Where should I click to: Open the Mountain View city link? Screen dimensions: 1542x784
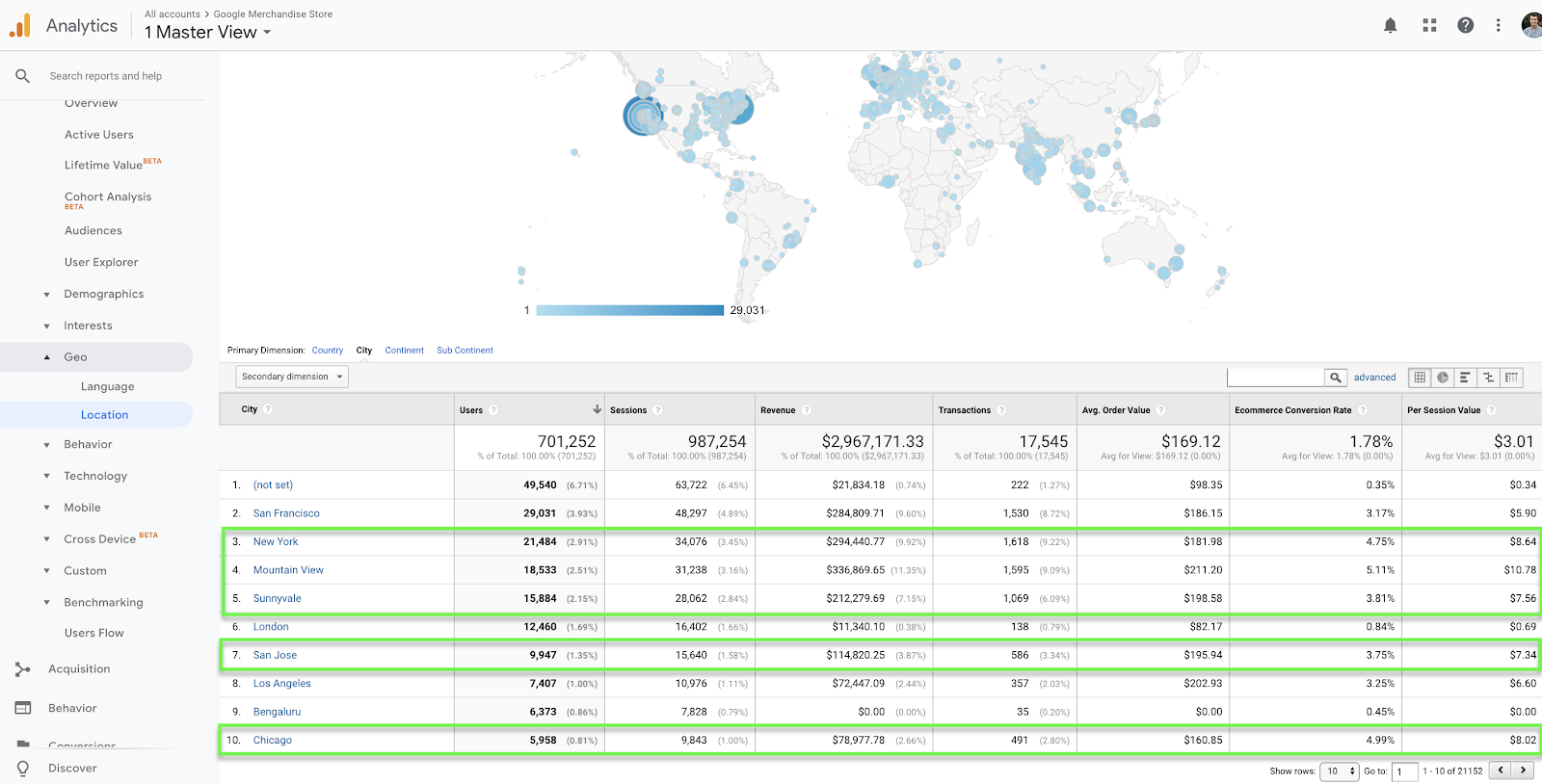point(288,570)
